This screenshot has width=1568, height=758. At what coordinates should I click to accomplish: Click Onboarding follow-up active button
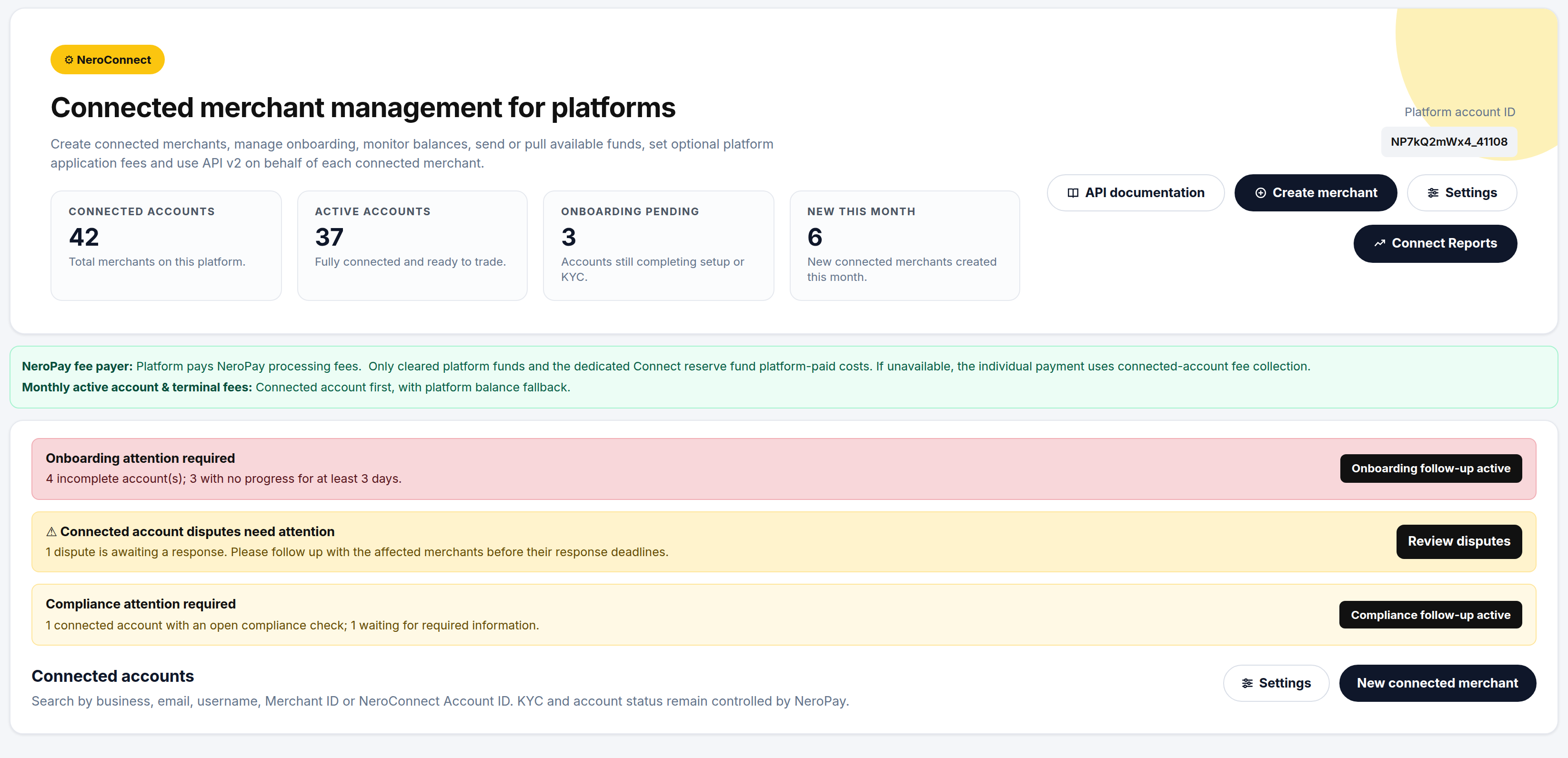1430,469
